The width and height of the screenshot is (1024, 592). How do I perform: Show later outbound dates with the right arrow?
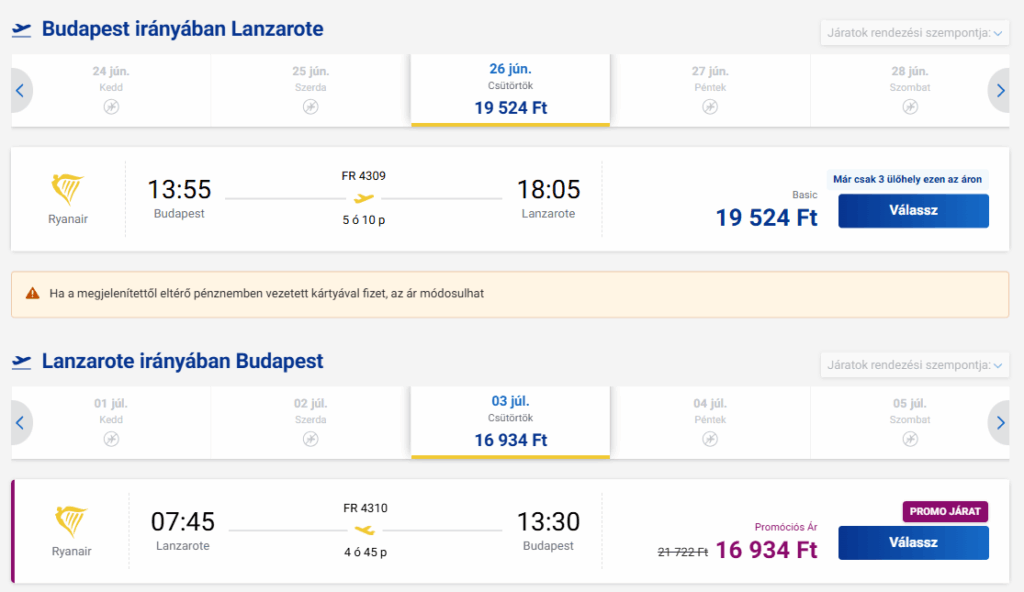click(999, 90)
